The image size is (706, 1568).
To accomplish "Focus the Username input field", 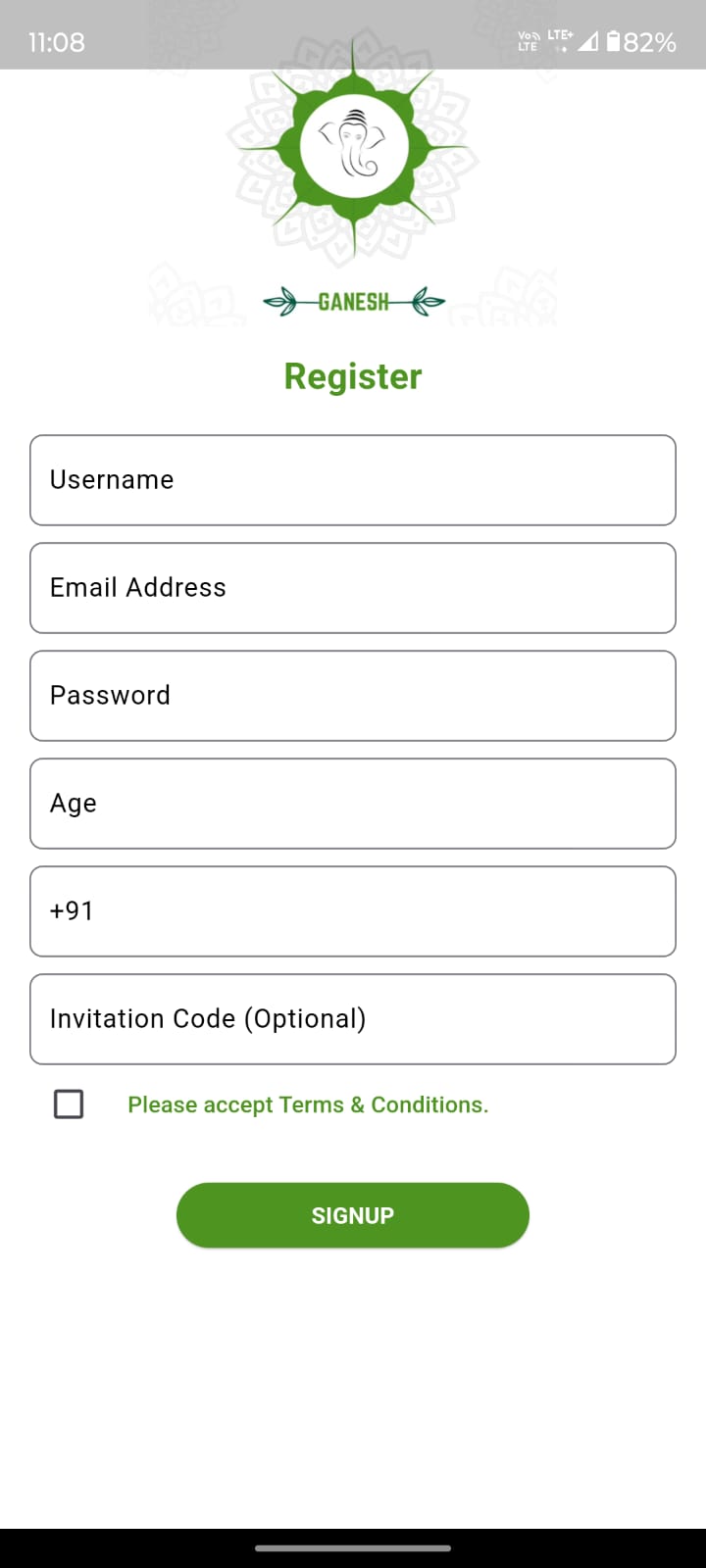I will 353,480.
